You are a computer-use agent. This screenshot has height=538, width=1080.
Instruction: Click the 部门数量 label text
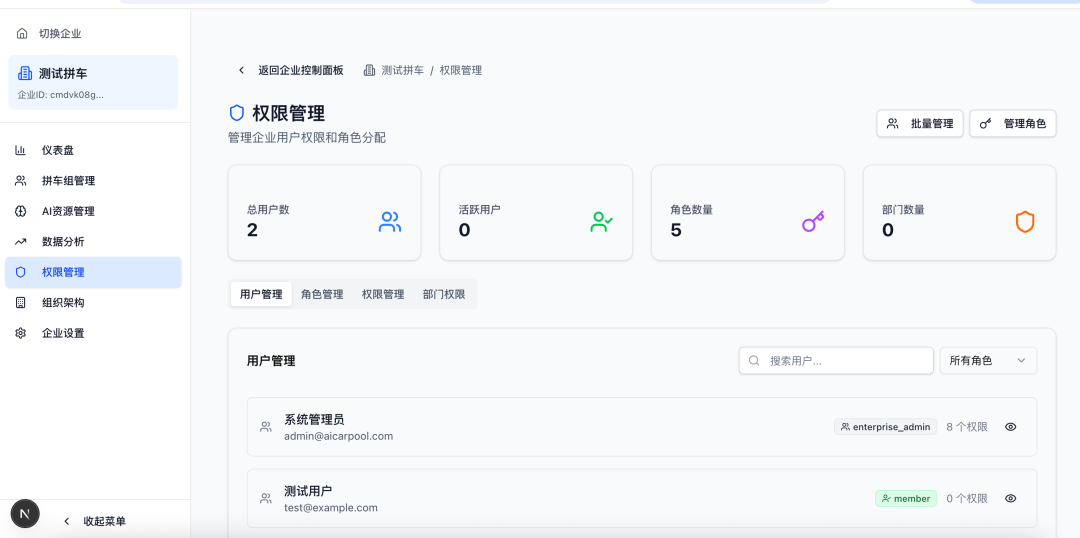[x=903, y=209]
